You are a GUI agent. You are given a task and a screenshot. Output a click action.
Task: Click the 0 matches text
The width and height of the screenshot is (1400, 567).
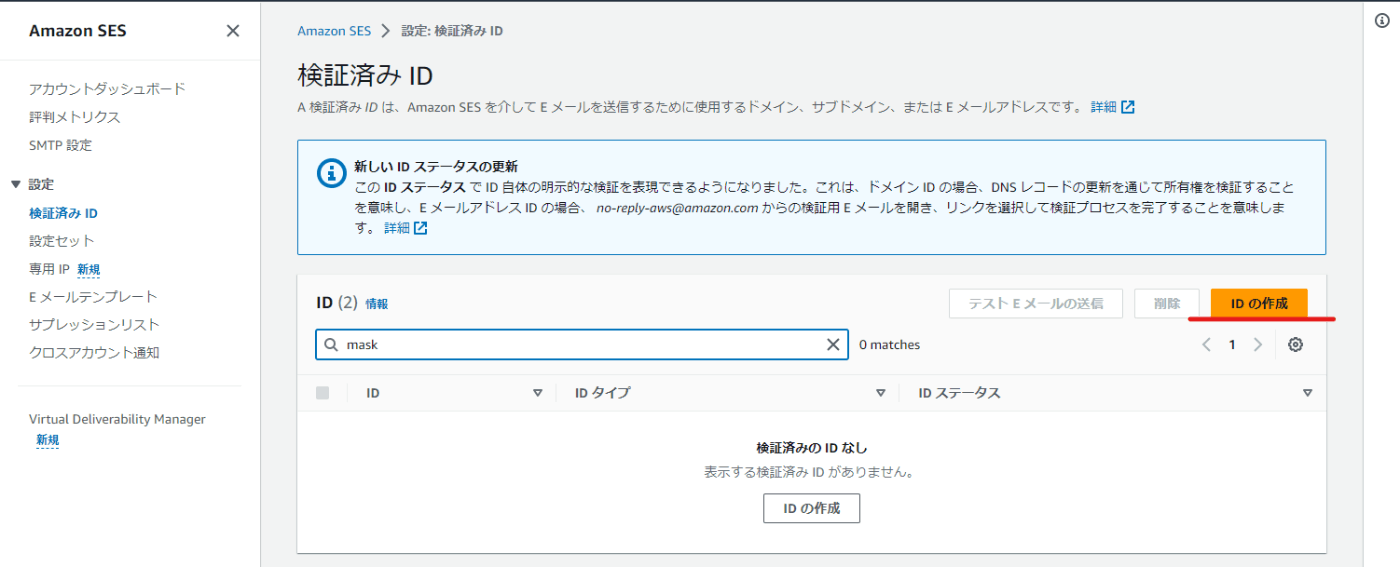(889, 345)
